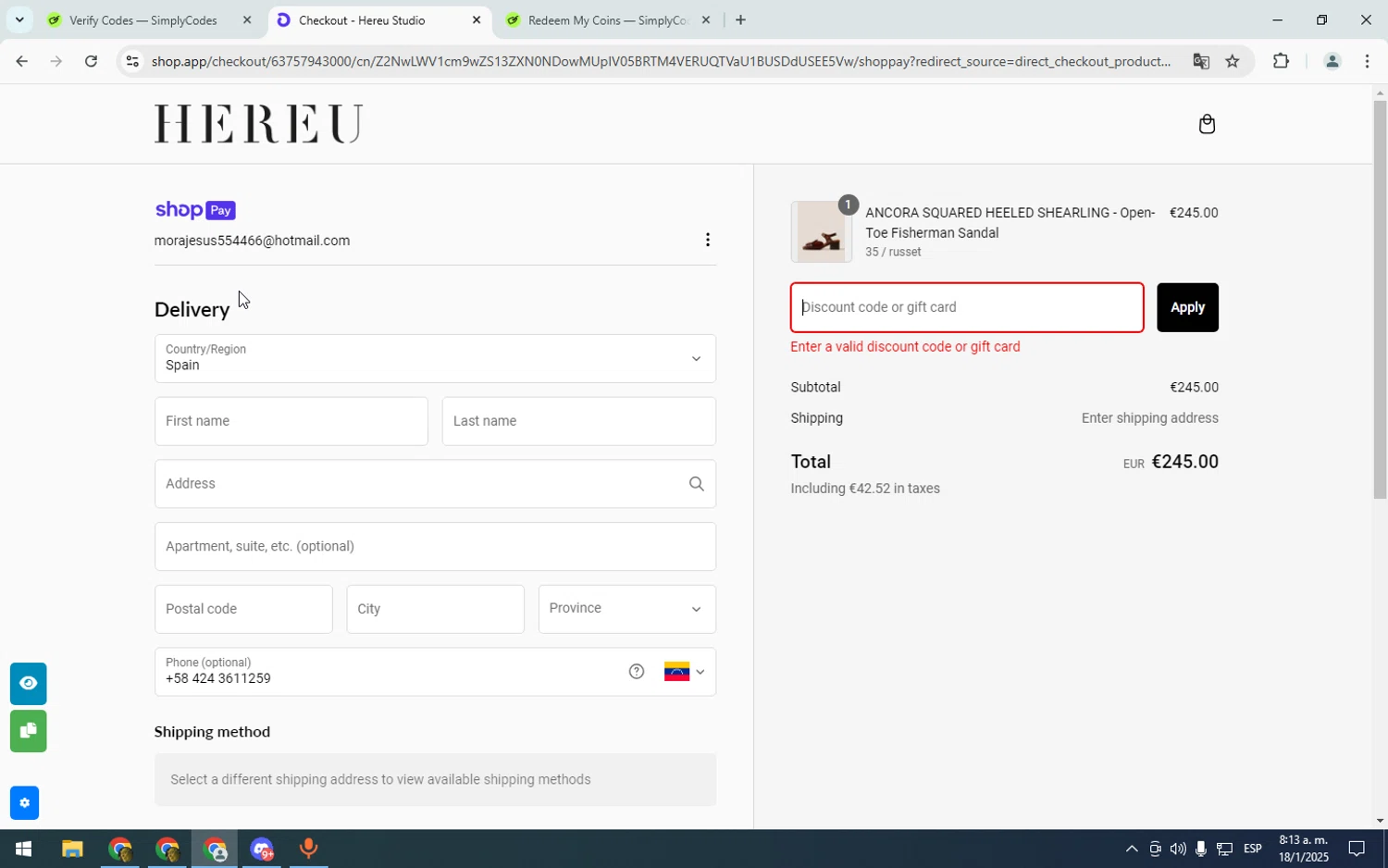
Task: Open the Chrome profile avatar
Action: click(1332, 61)
